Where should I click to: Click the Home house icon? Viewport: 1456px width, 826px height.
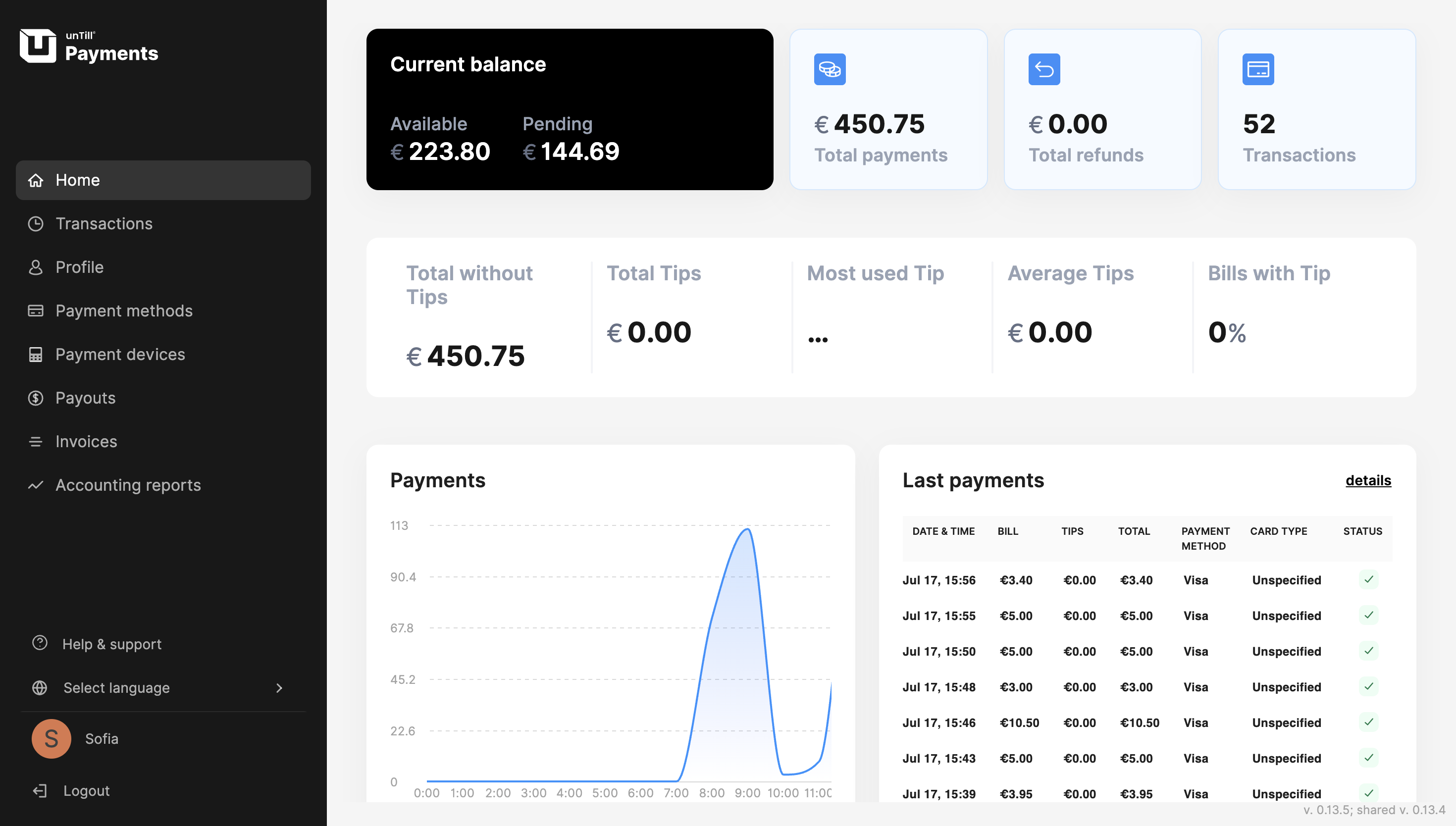pos(36,180)
